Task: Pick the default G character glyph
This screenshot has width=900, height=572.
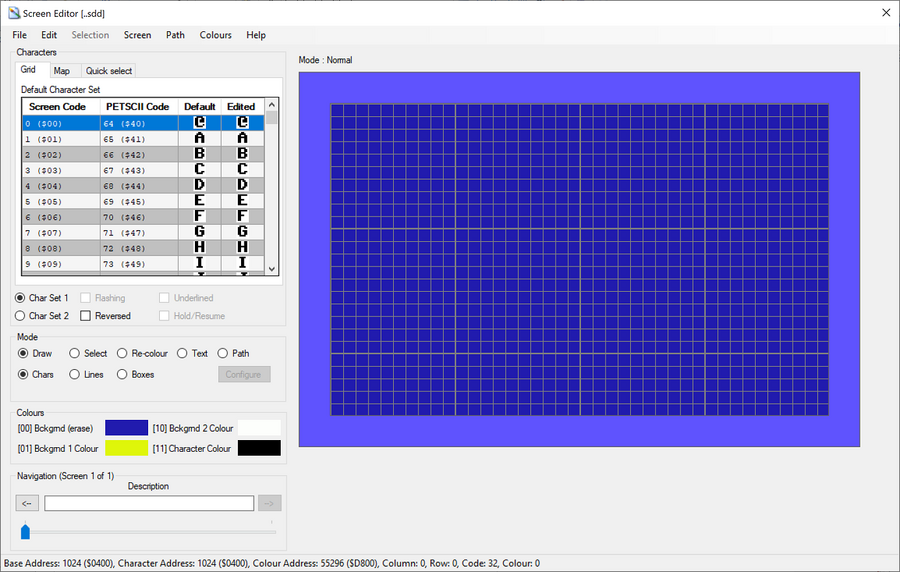Action: pos(200,232)
